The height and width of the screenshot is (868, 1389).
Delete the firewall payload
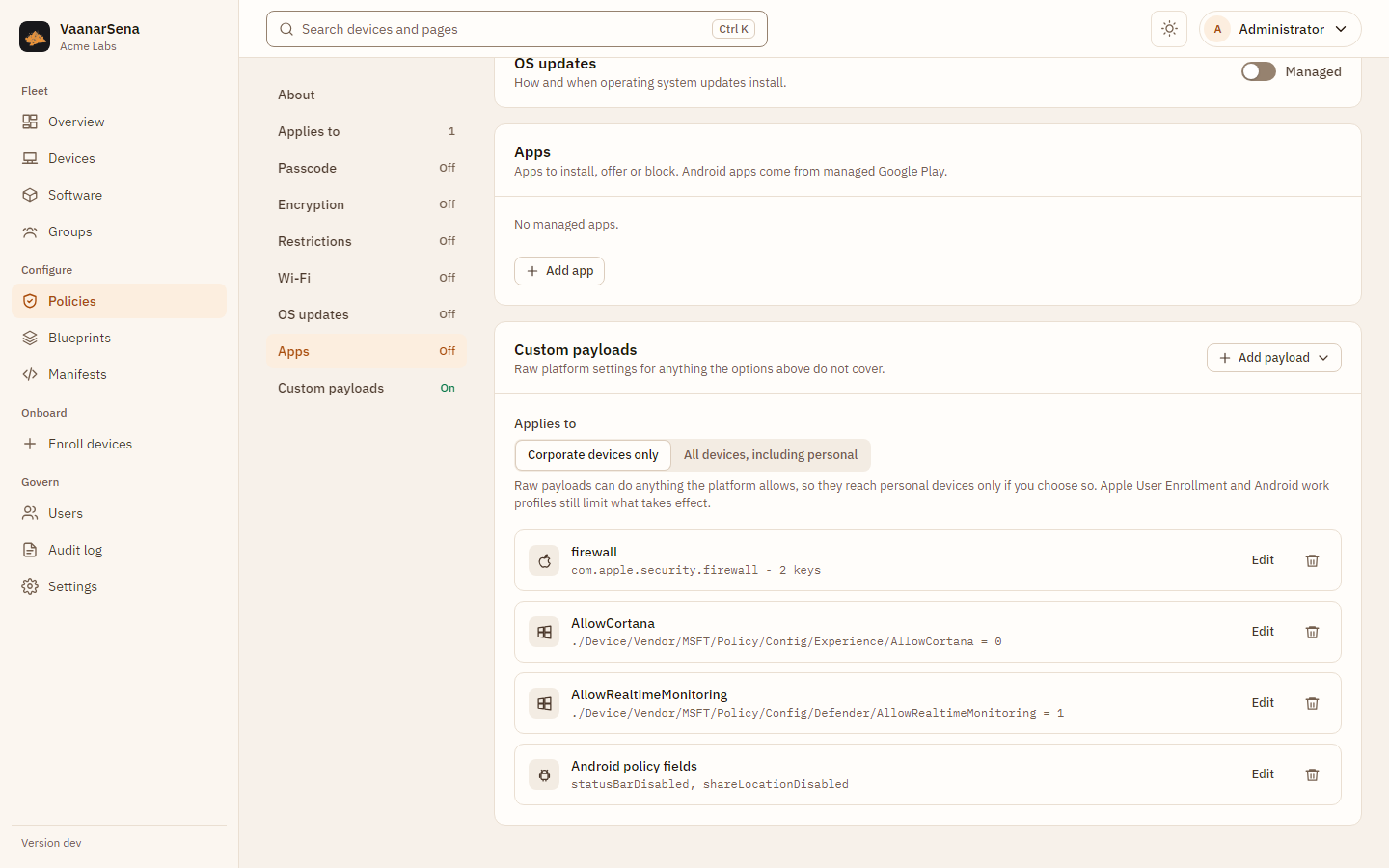(x=1312, y=560)
